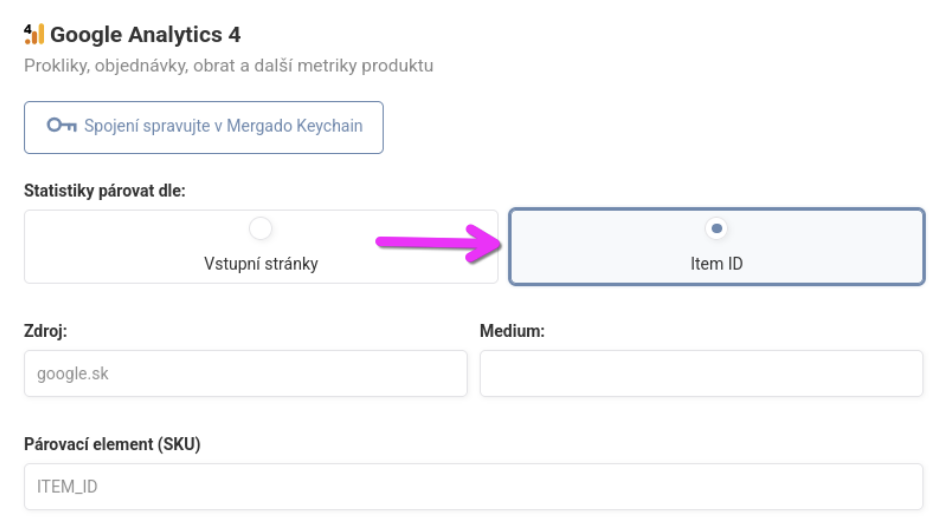Click the "Vstupní stránky" option label text
The image size is (942, 526).
(261, 265)
